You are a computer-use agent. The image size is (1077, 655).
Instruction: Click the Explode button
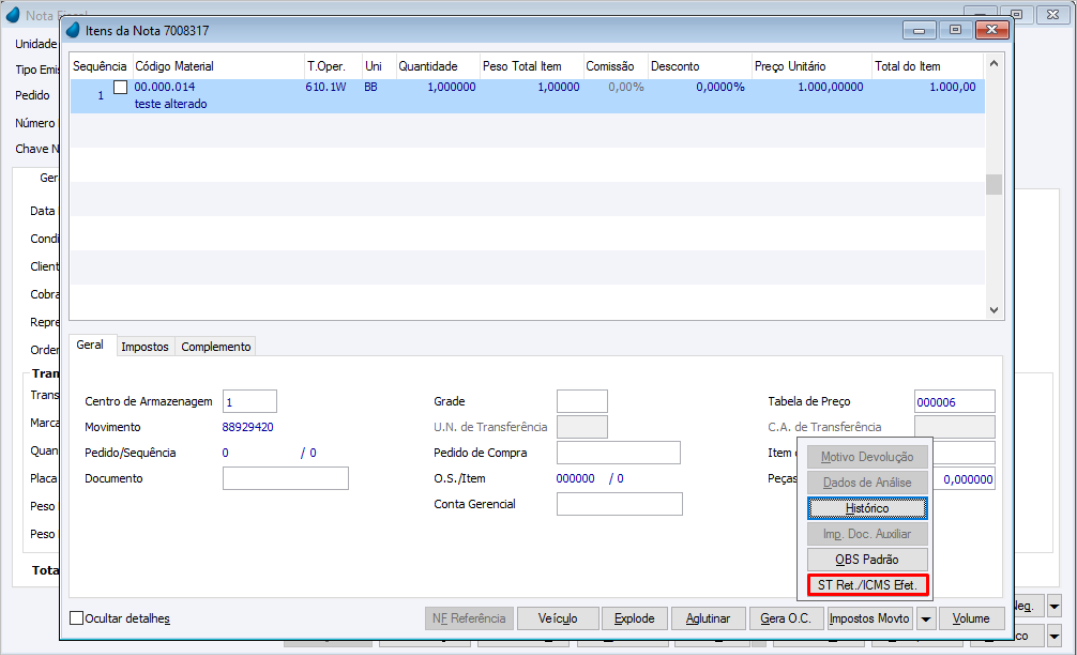coord(634,619)
